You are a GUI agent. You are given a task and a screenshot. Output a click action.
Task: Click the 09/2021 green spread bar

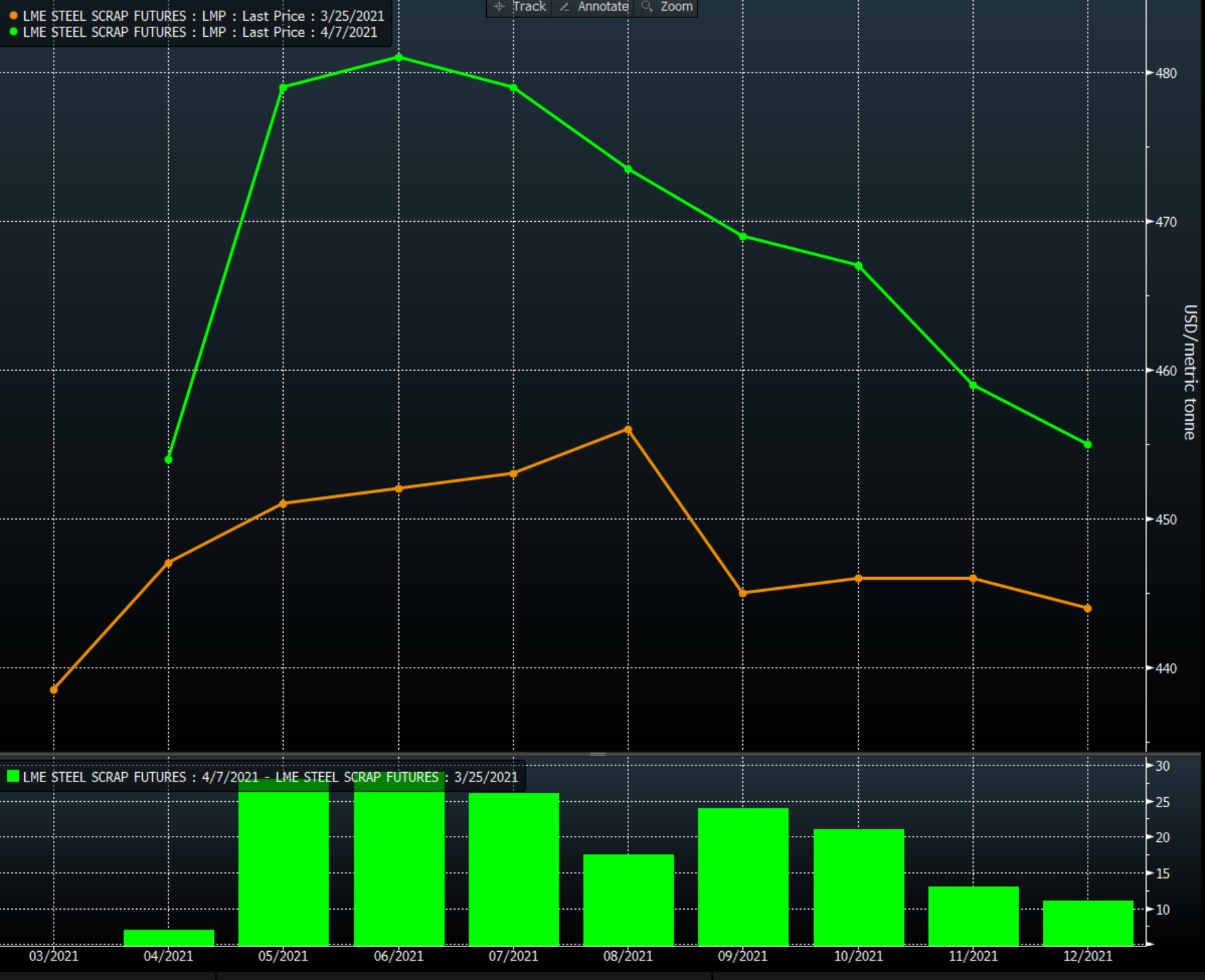pos(743,877)
